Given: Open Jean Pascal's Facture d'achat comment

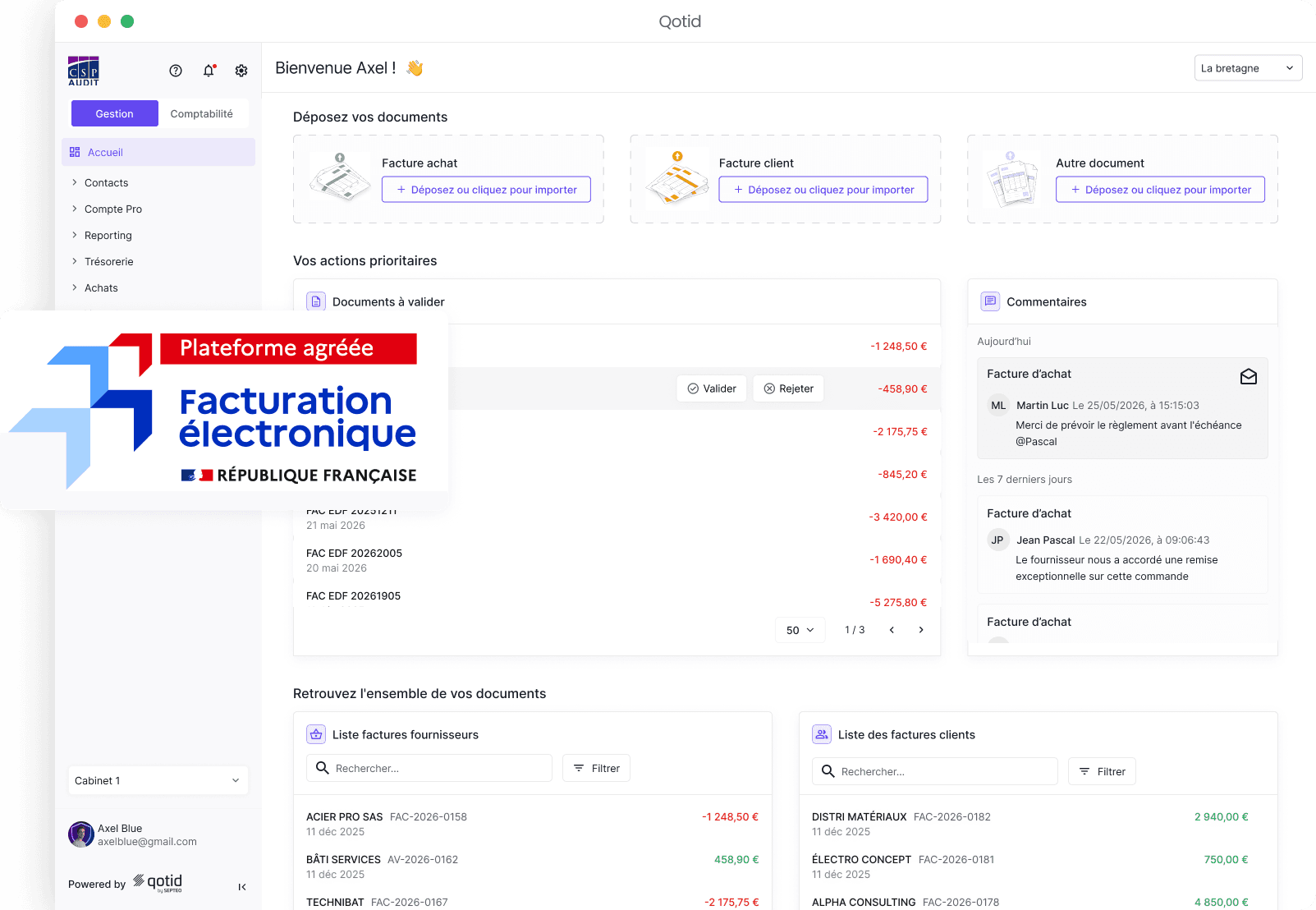Looking at the screenshot, I should pyautogui.click(x=1122, y=544).
